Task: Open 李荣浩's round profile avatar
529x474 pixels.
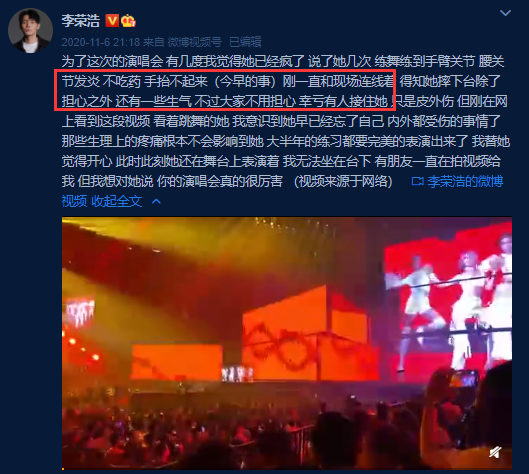Action: point(30,30)
